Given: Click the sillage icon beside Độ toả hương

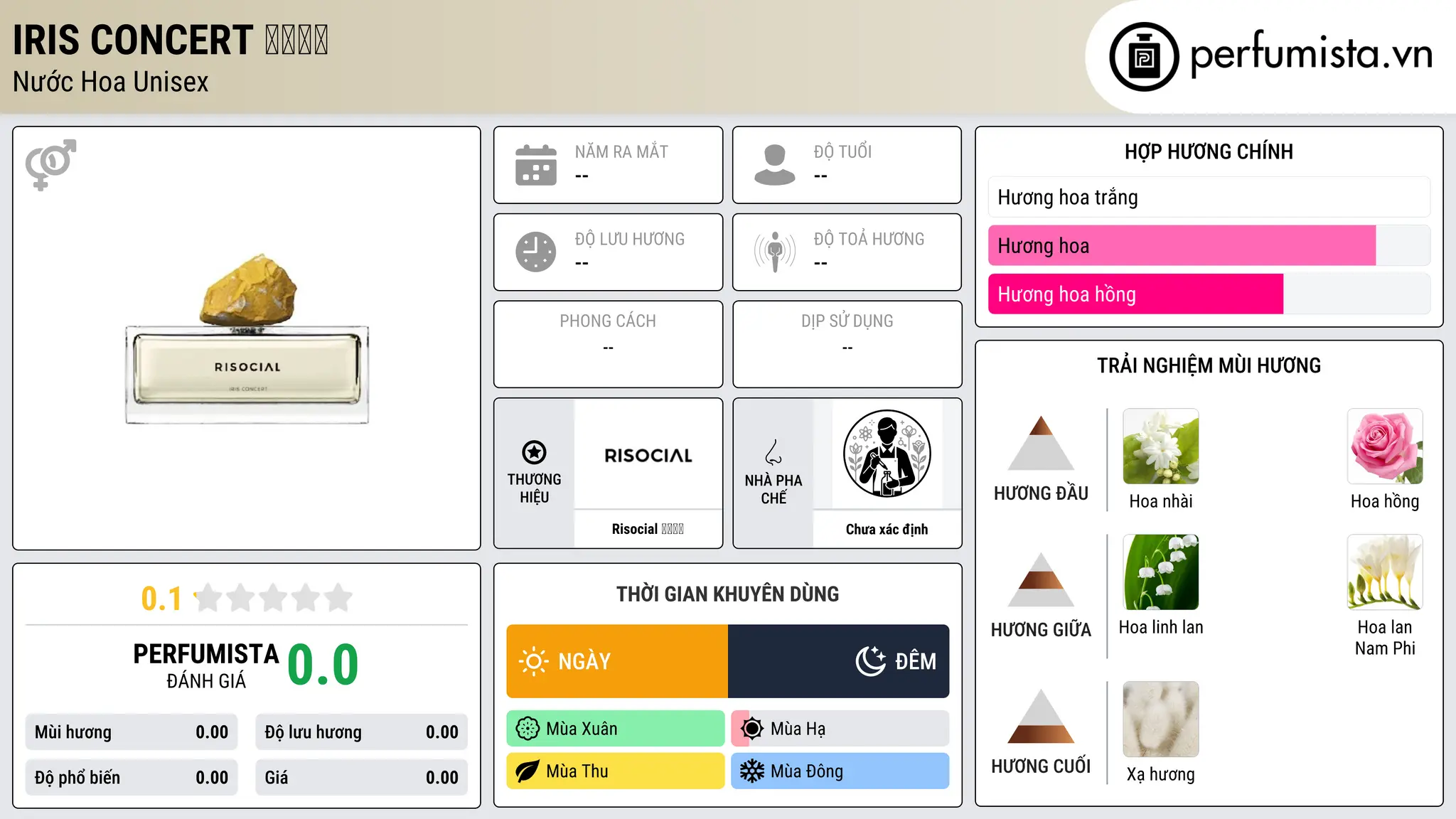Looking at the screenshot, I should [x=775, y=252].
